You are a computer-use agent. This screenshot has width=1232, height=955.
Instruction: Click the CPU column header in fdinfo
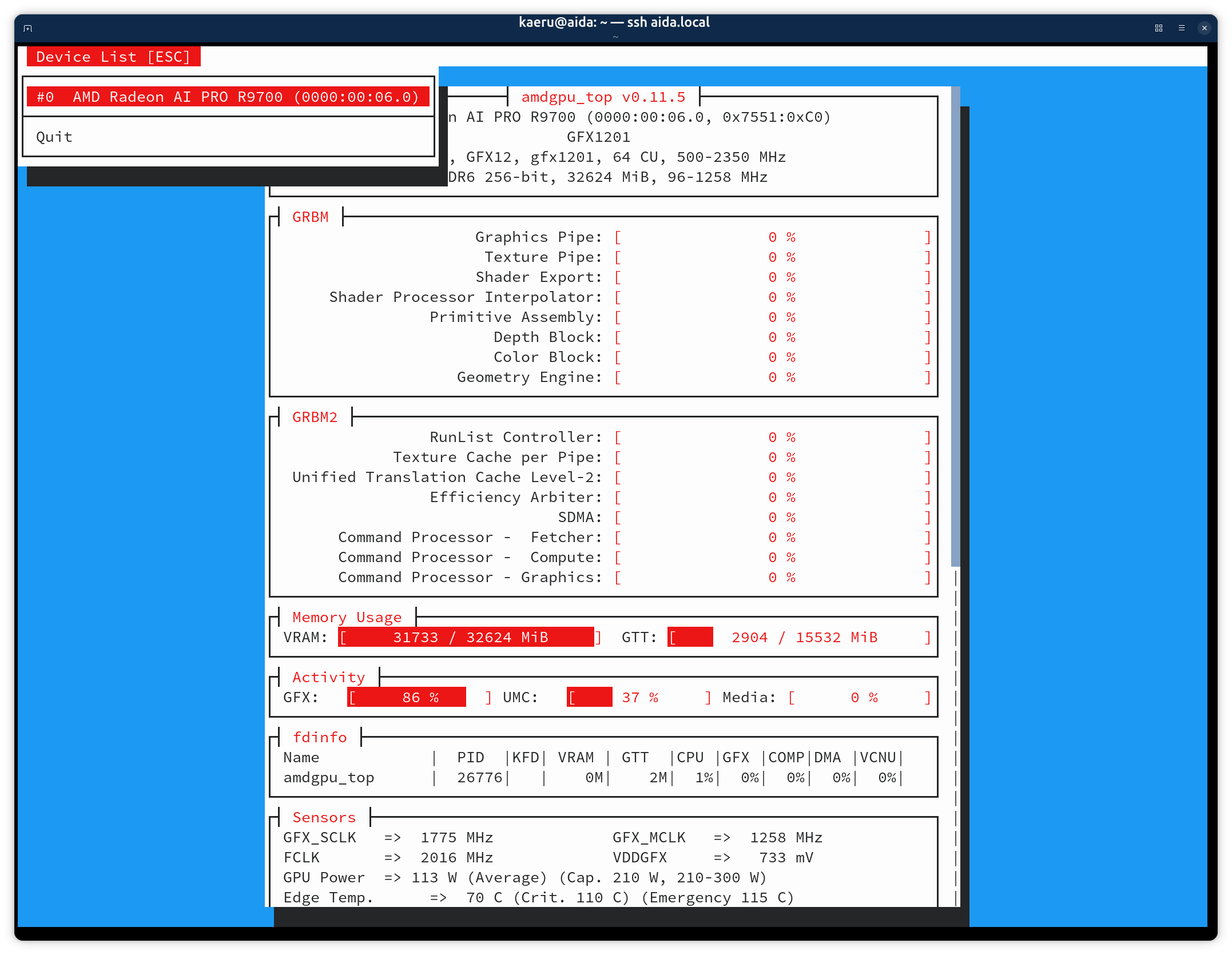pyautogui.click(x=690, y=757)
